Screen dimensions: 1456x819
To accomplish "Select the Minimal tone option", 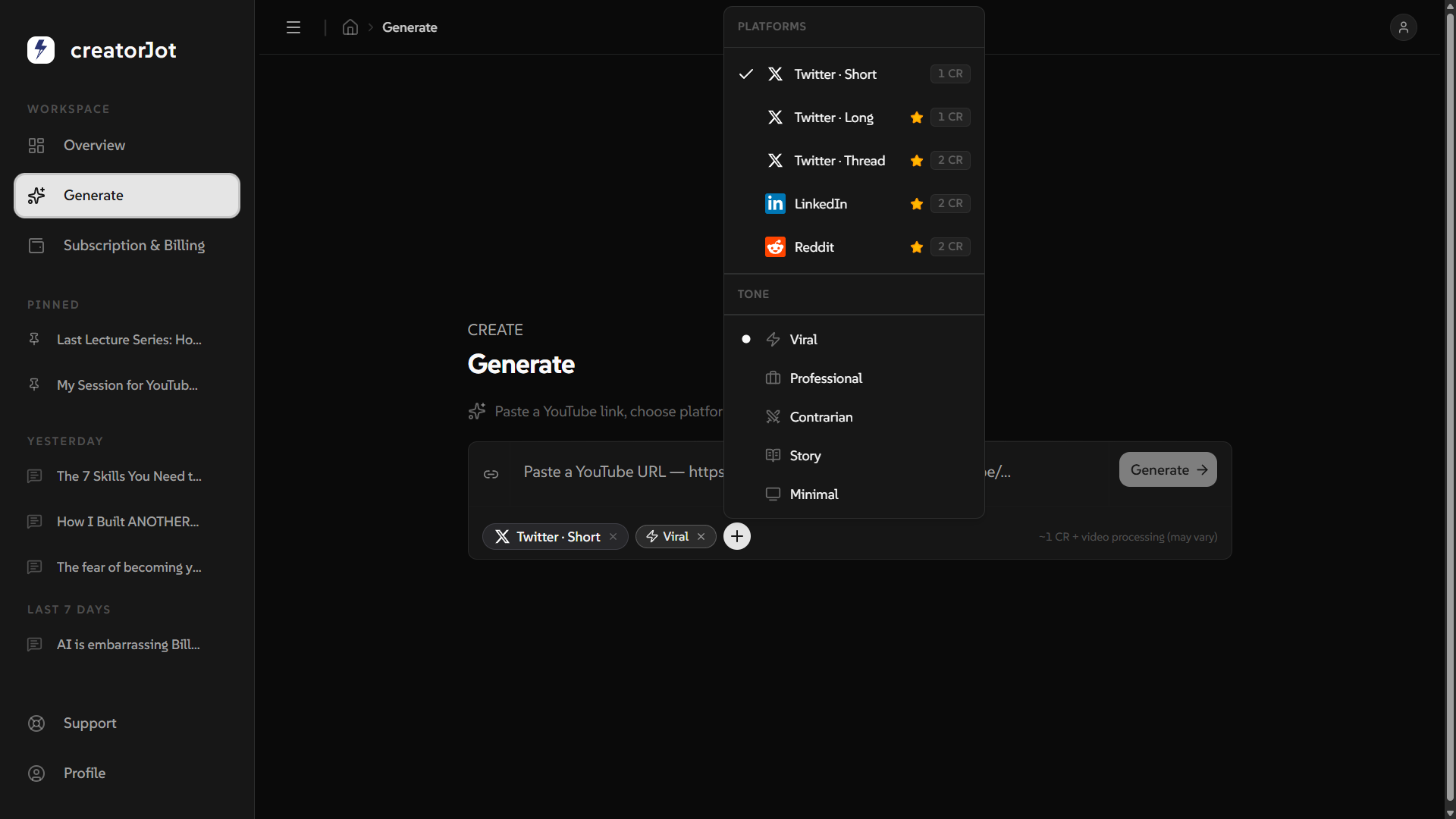I will coord(812,494).
